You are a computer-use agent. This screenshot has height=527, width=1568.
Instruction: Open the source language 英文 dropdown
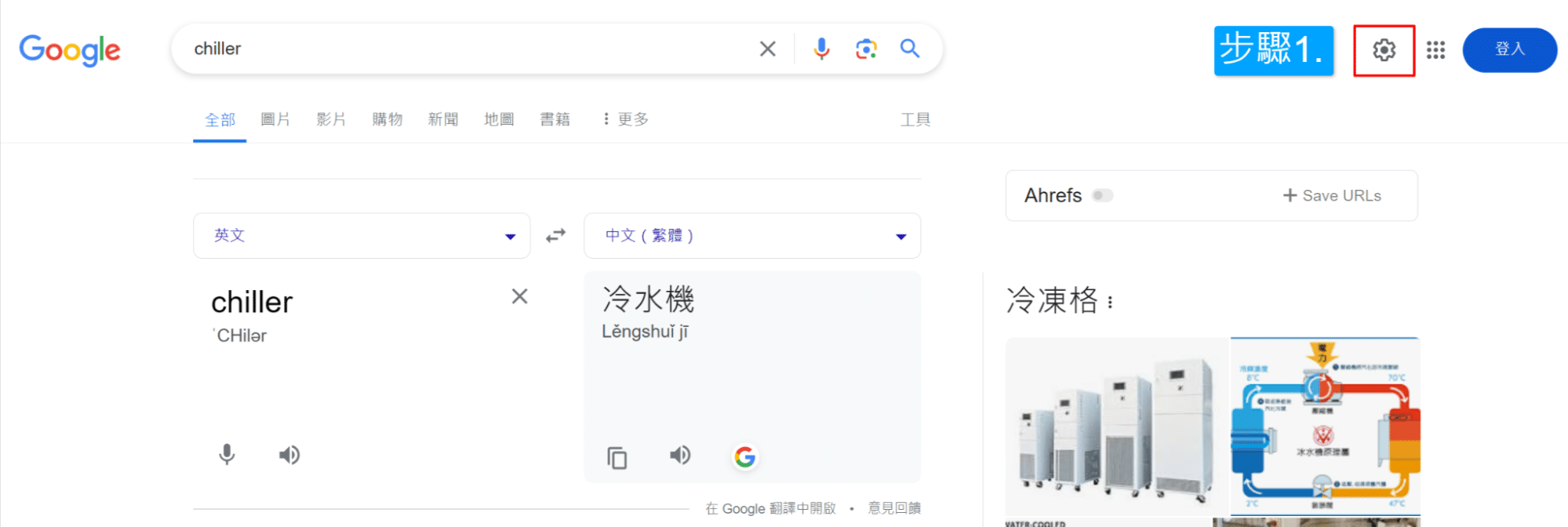coord(362,235)
